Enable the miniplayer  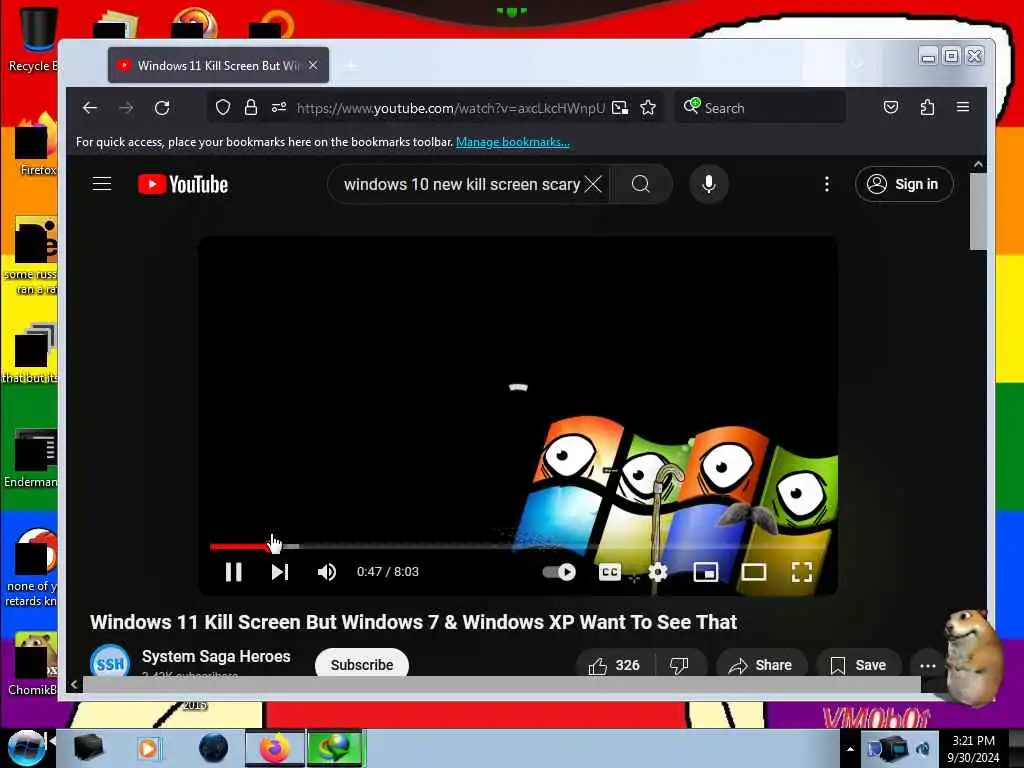(x=706, y=572)
